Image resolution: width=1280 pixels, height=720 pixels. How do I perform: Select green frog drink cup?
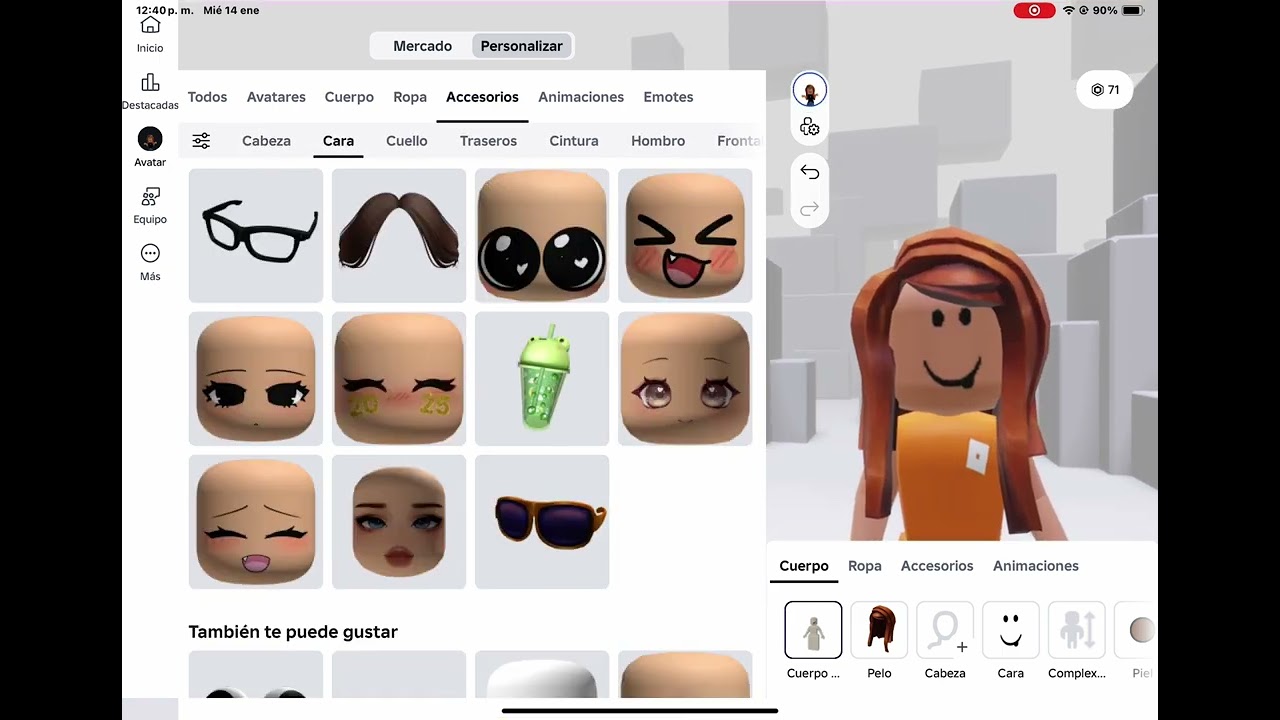pos(542,378)
